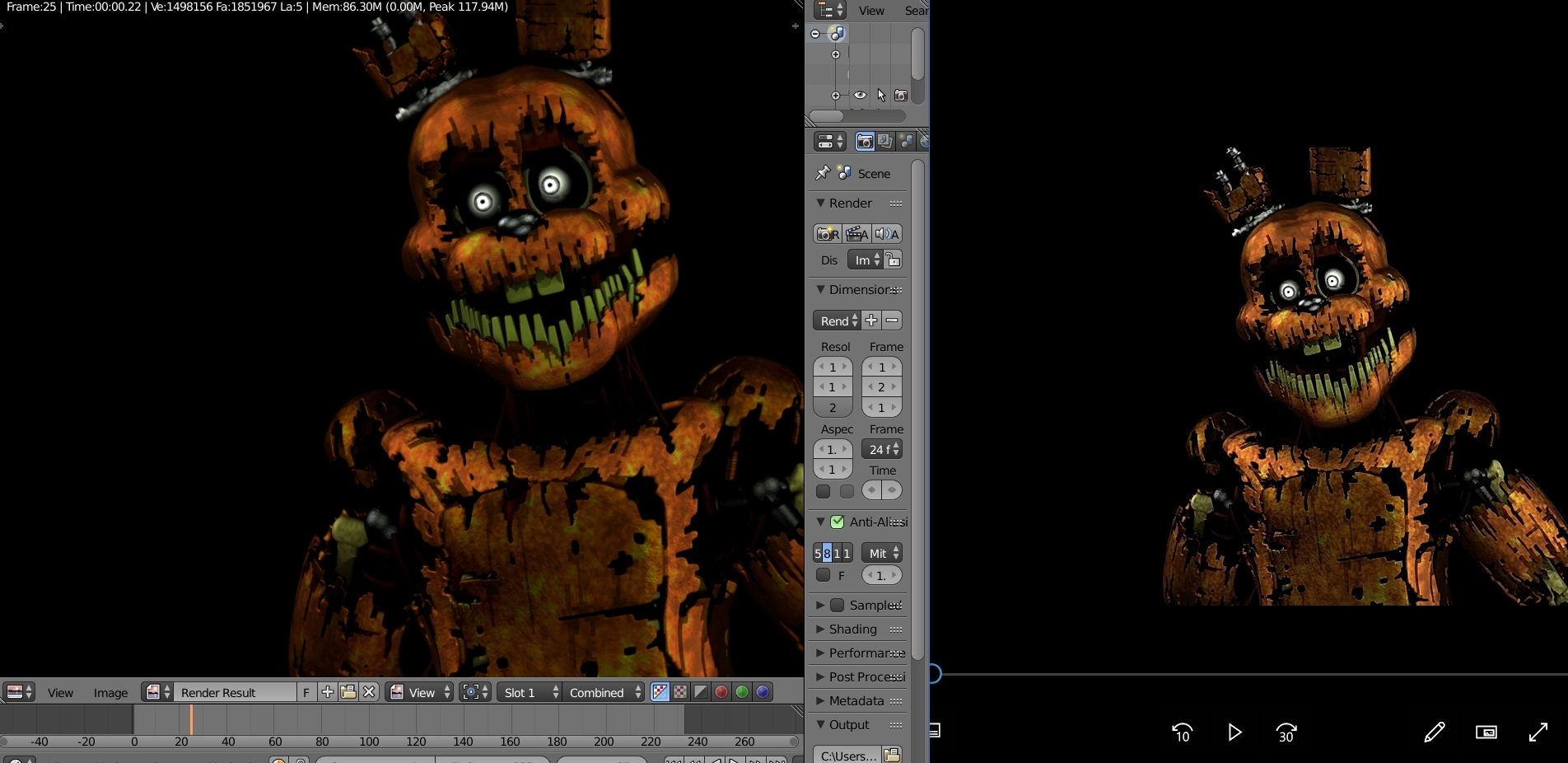Remove the render preset with minus
1568x763 pixels.
[892, 321]
